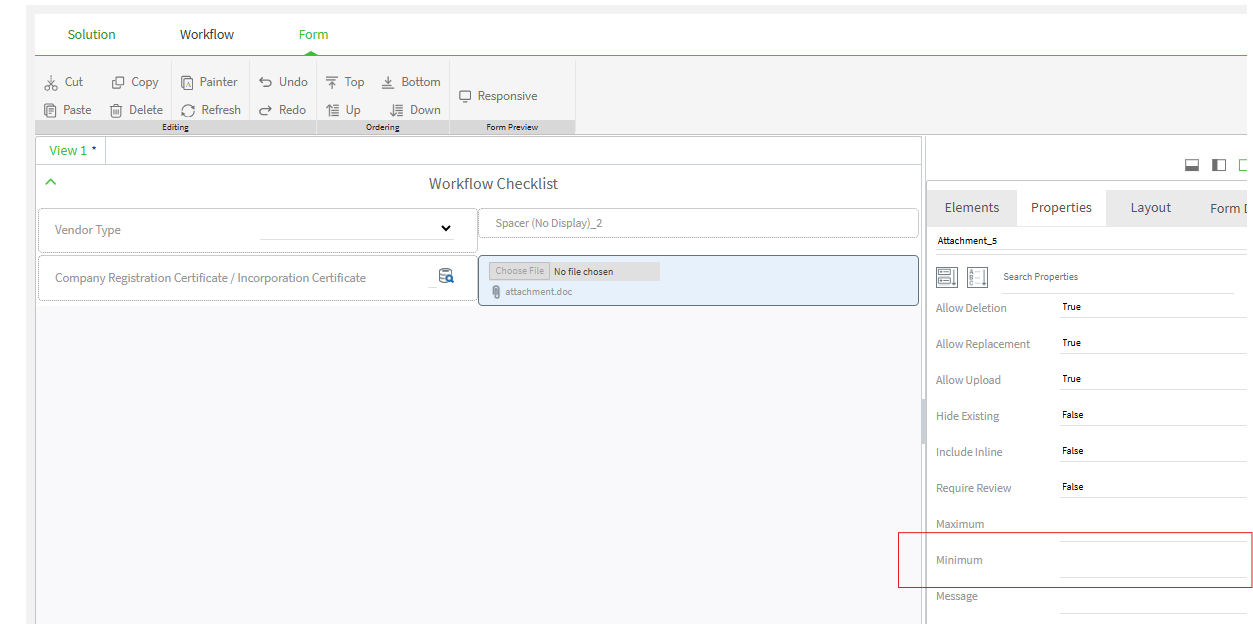1253x624 pixels.
Task: Edit the Hide Existing value False
Action: (x=1153, y=415)
